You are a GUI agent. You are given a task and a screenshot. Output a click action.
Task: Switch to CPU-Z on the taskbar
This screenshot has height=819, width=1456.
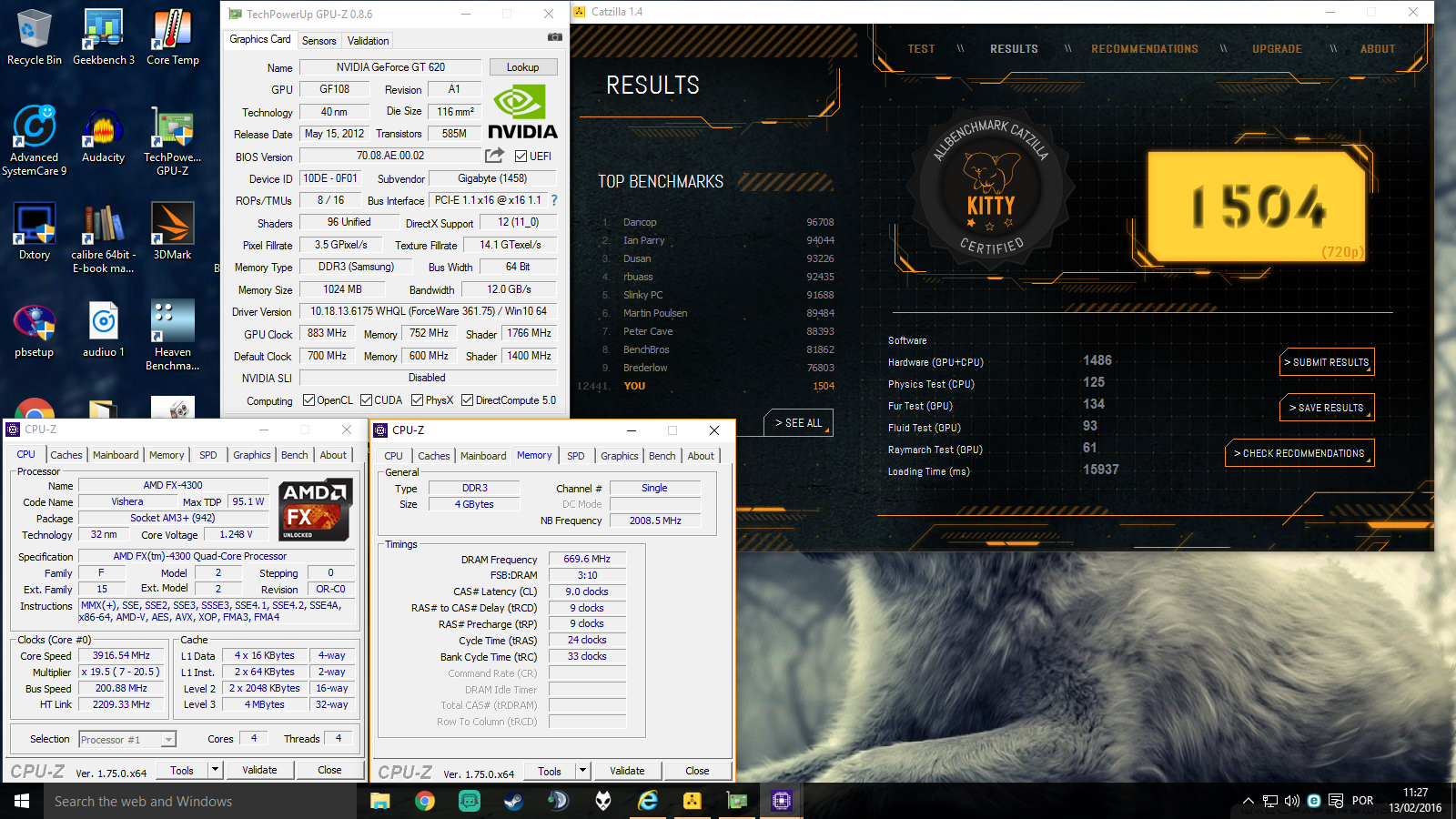pos(782,801)
